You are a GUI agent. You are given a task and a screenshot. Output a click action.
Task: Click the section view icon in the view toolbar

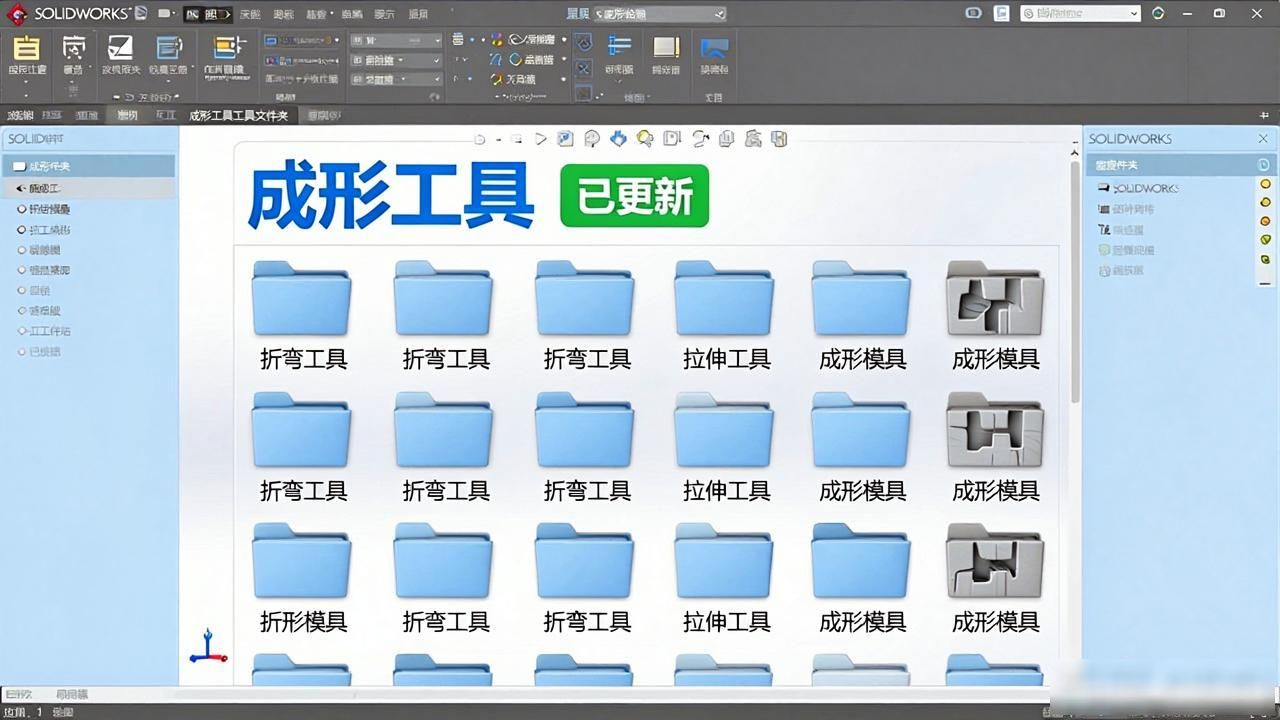[672, 139]
